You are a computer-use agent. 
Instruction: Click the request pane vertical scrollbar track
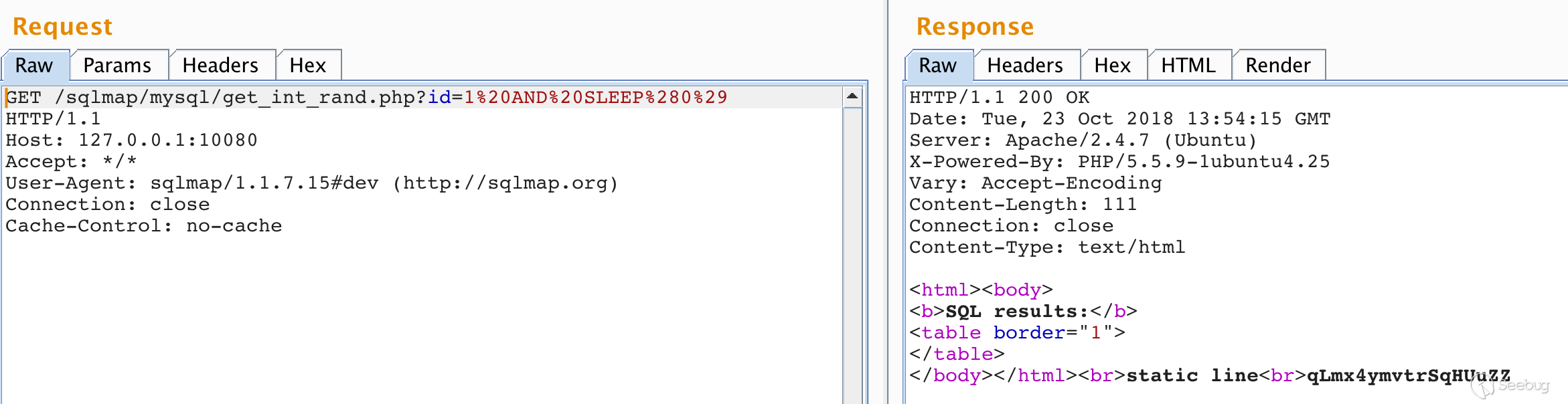coord(852,256)
